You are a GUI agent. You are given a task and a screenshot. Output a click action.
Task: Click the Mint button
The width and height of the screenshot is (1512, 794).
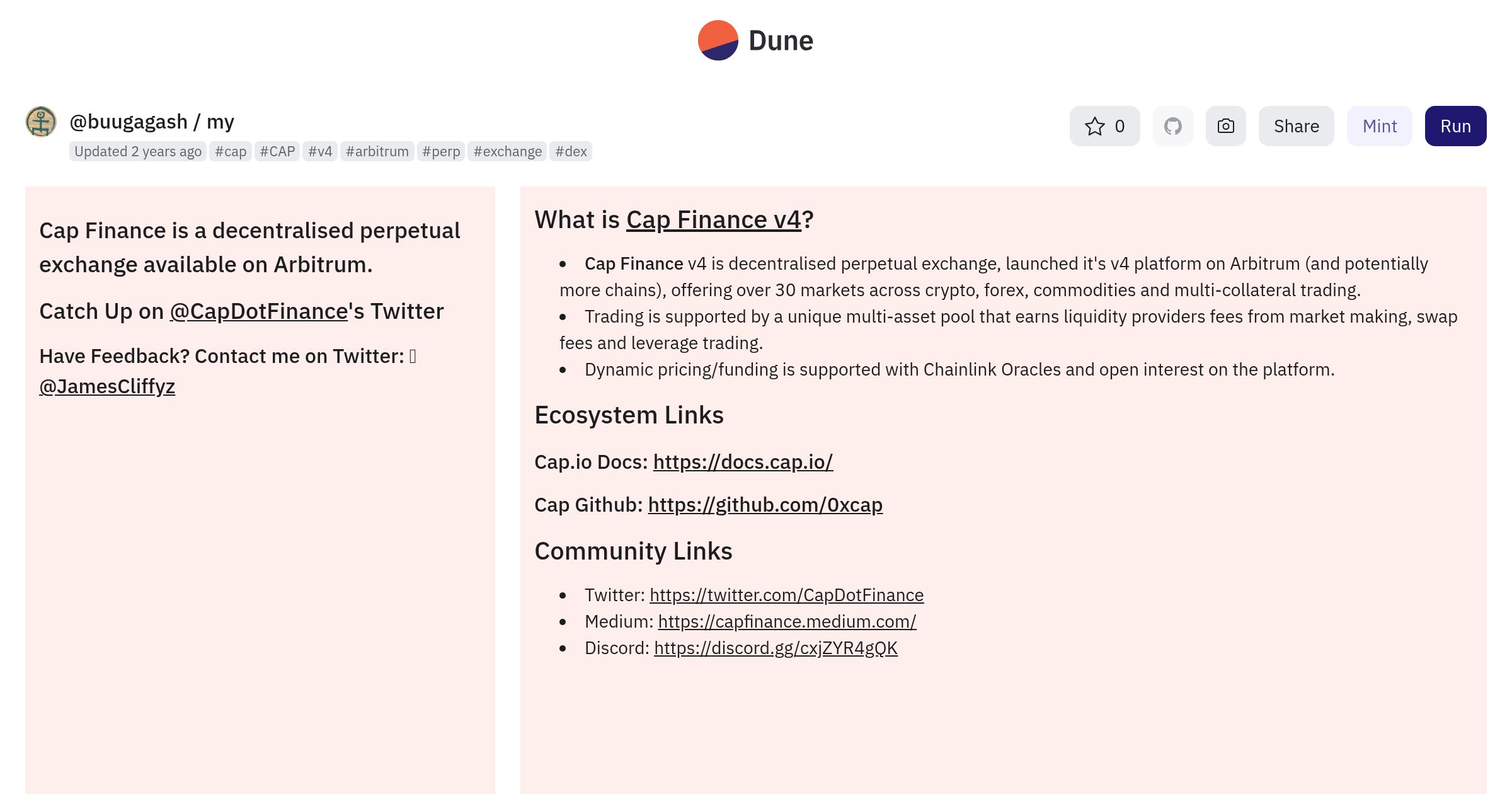click(x=1379, y=126)
